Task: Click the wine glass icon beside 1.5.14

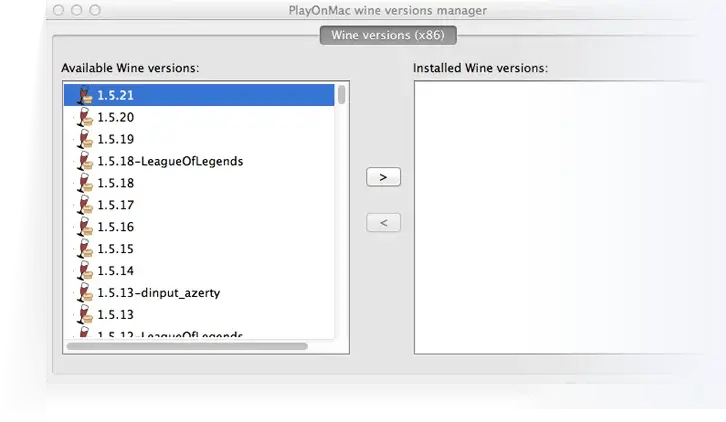Action: [85, 271]
